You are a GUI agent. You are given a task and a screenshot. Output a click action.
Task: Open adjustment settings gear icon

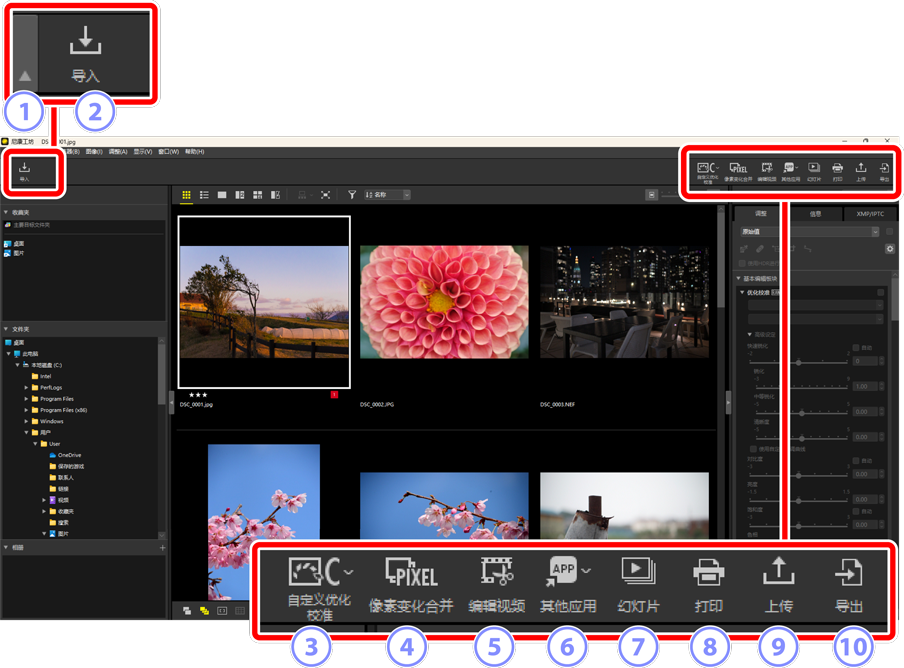[889, 249]
